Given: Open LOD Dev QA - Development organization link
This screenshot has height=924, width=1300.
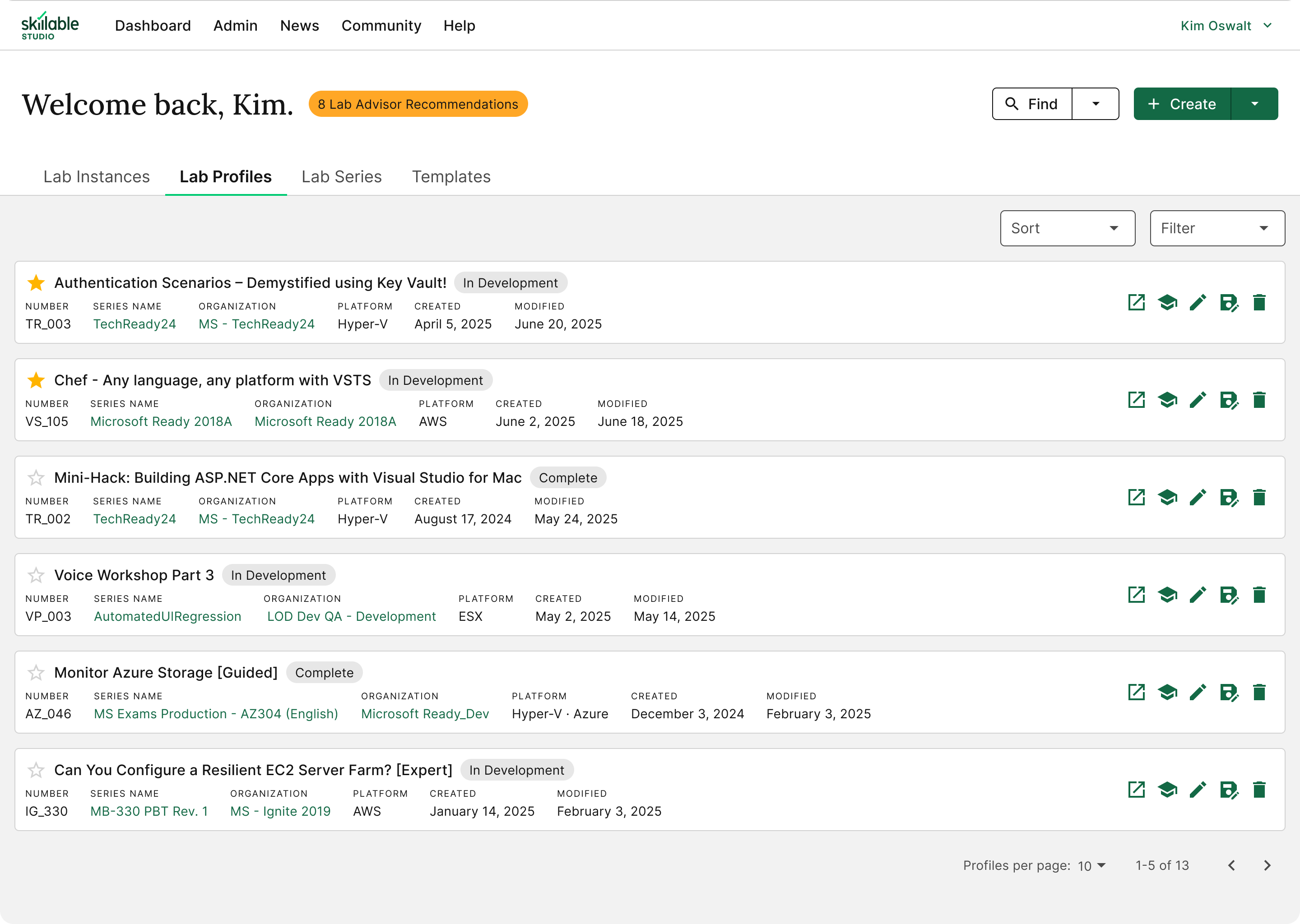Looking at the screenshot, I should 351,616.
